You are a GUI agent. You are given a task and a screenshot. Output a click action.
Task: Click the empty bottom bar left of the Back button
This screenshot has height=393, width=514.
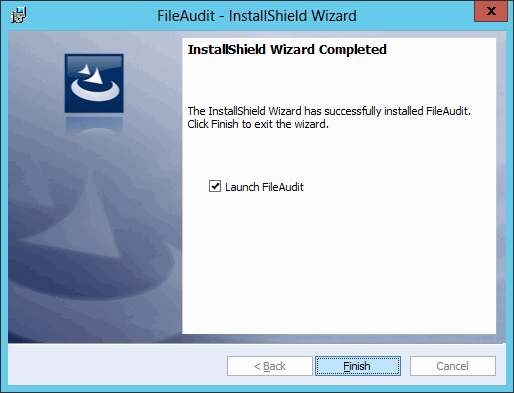click(117, 366)
